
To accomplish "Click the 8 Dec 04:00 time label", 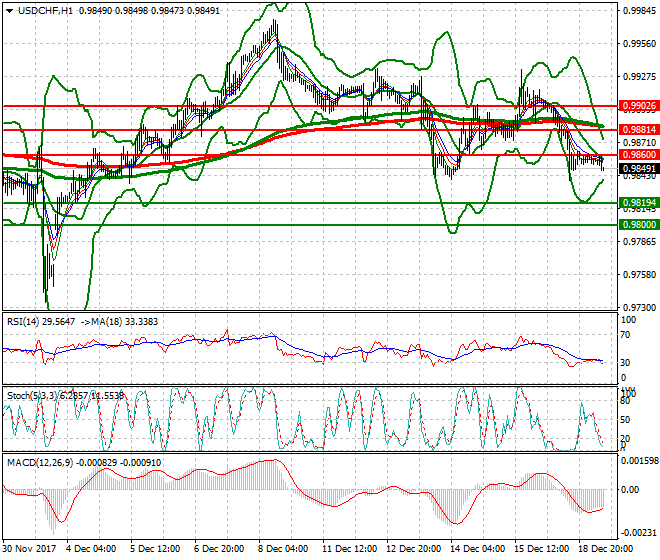I will tap(283, 549).
